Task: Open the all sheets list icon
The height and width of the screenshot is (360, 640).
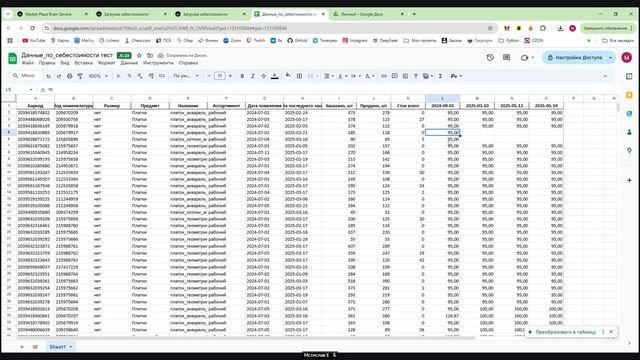Action: [35, 347]
